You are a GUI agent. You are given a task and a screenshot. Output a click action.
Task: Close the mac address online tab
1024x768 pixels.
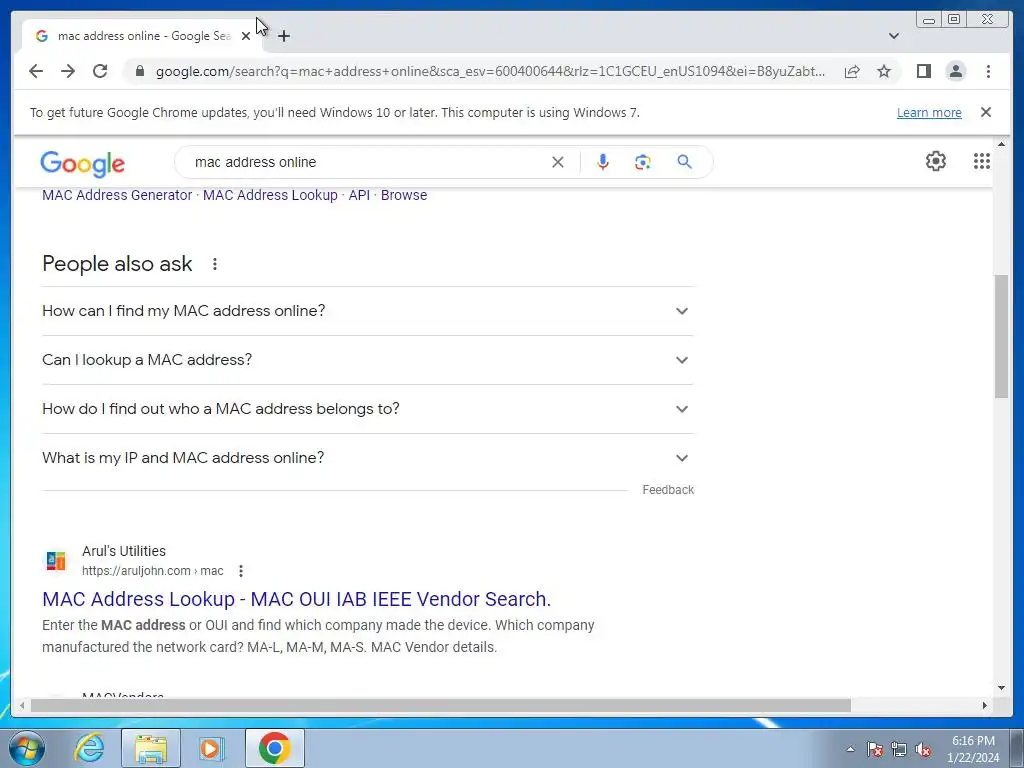coord(246,36)
